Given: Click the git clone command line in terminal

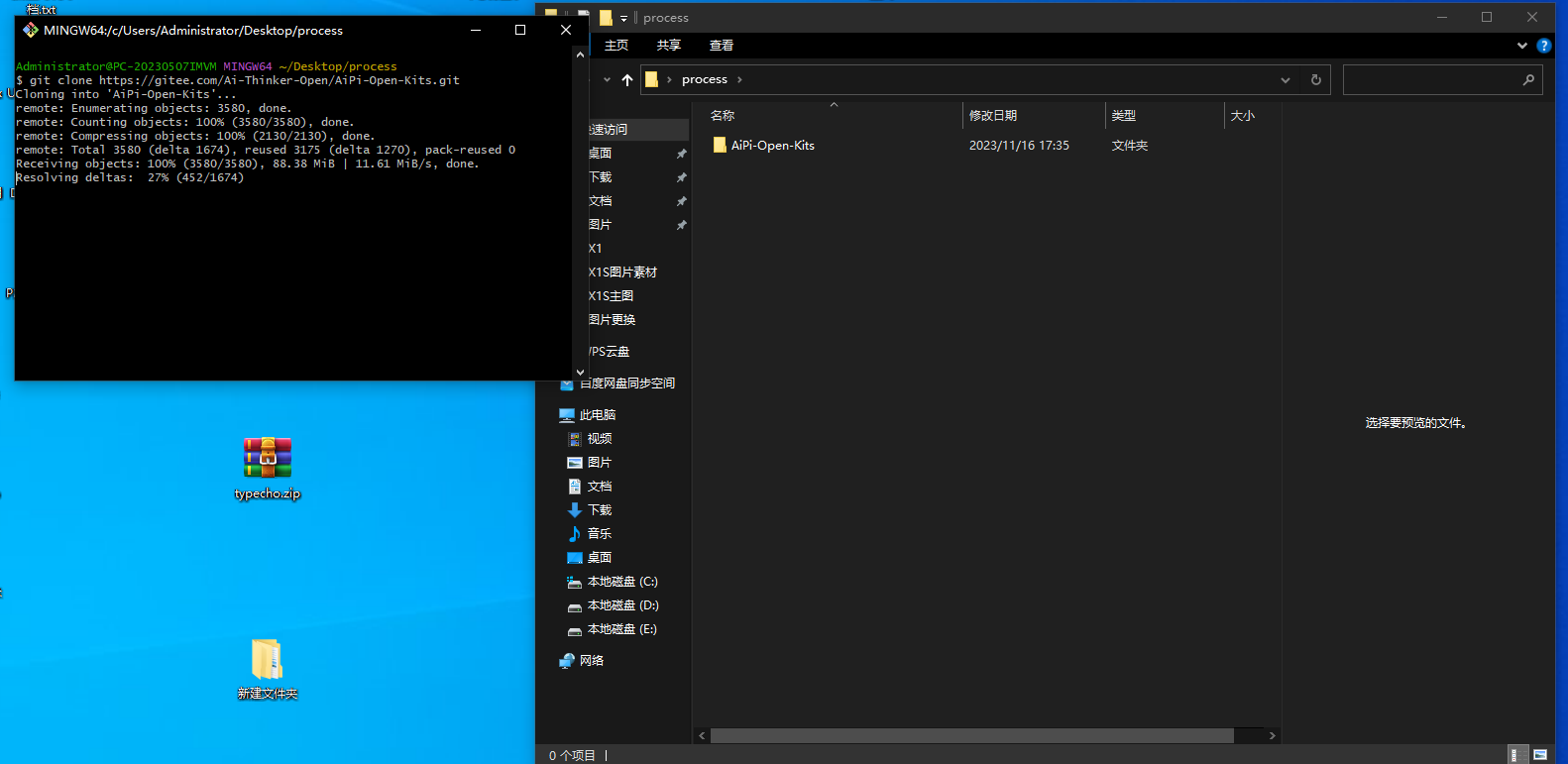Looking at the screenshot, I should pyautogui.click(x=238, y=80).
